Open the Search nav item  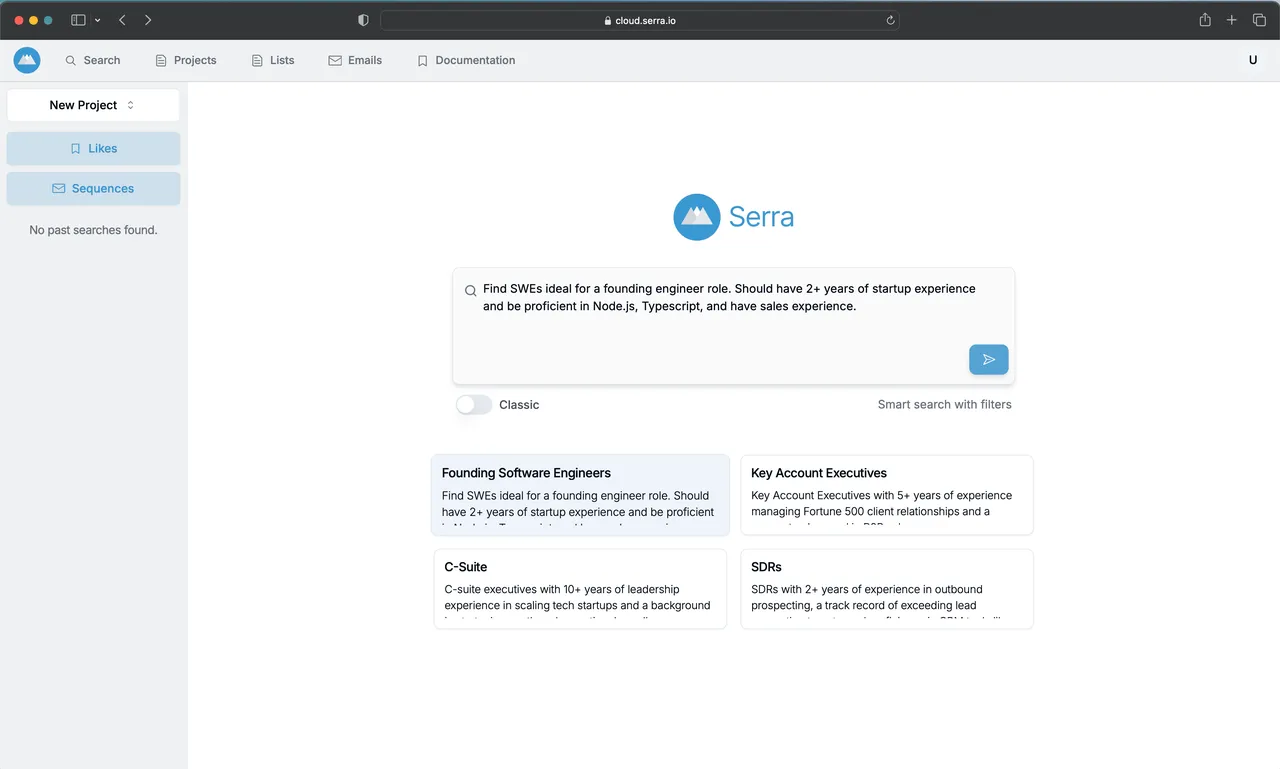coord(93,60)
